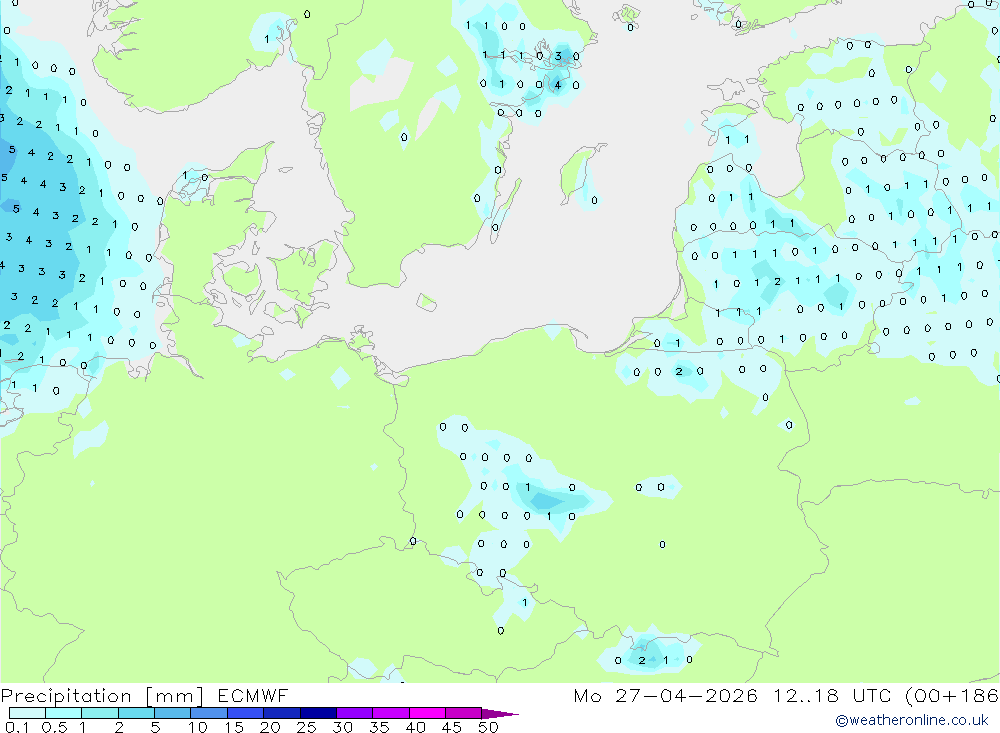Open the weatheronline.co.uk copyright link

click(912, 720)
